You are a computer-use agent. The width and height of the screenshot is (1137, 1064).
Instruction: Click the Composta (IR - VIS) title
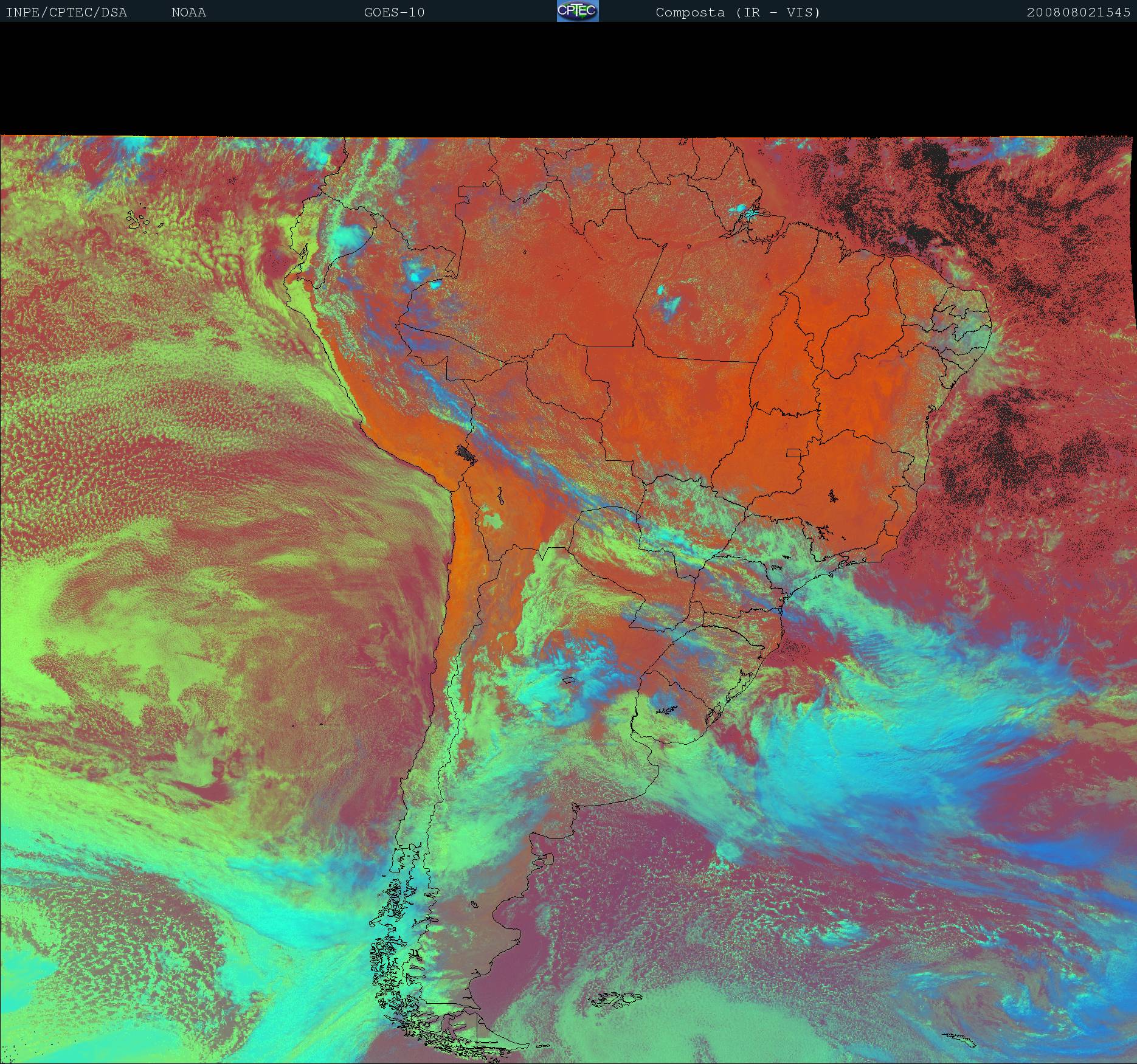coord(738,12)
